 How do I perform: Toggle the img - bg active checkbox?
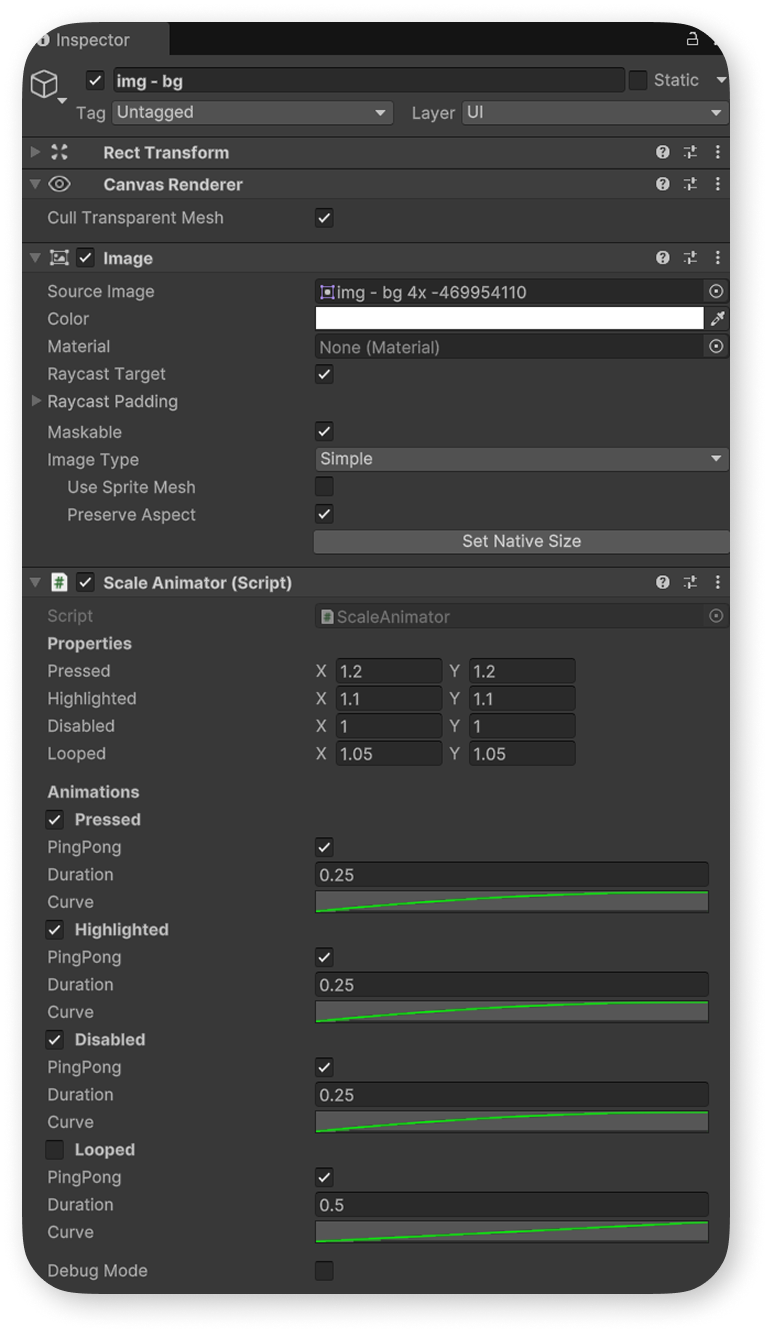96,80
